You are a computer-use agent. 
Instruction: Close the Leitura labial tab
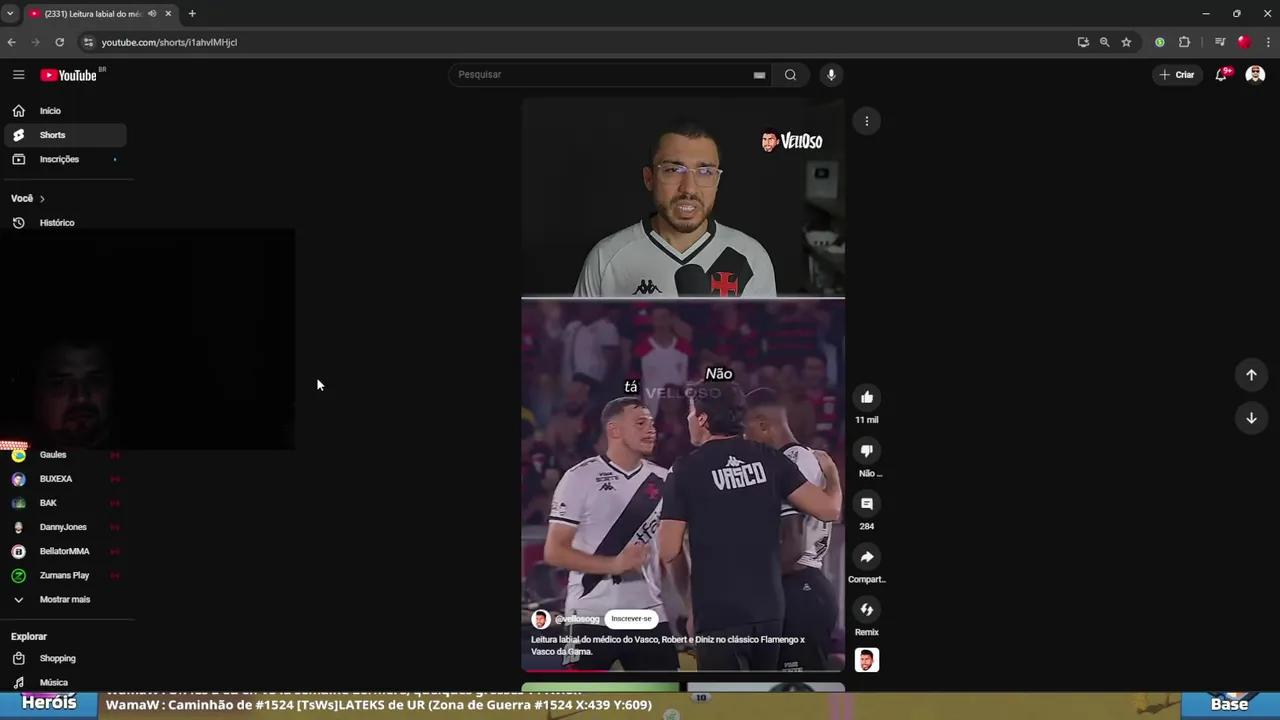click(168, 14)
